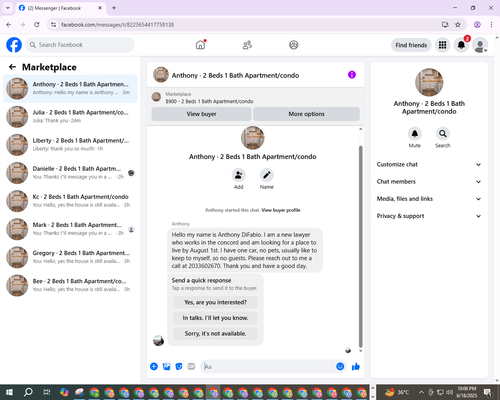Open Mark conversation in chat list
500x400 pixels.
(x=70, y=229)
